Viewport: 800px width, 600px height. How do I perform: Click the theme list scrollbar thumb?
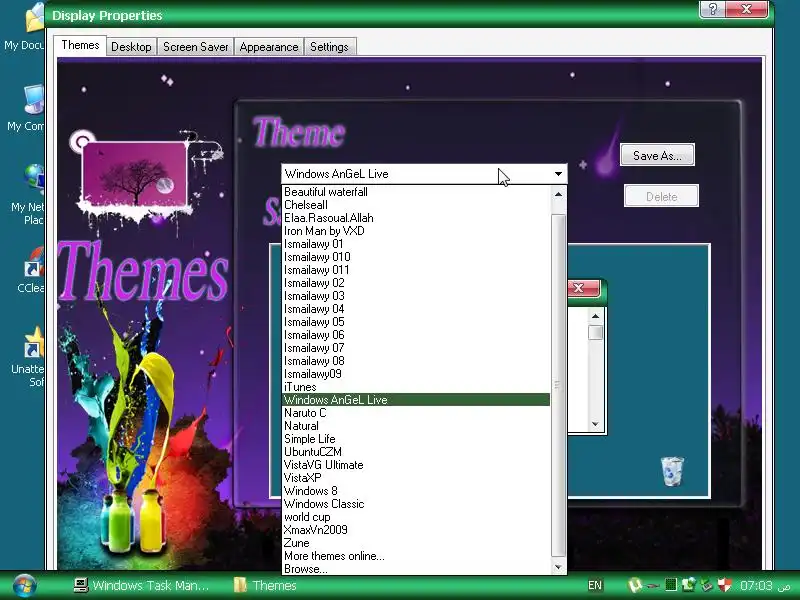[x=558, y=385]
